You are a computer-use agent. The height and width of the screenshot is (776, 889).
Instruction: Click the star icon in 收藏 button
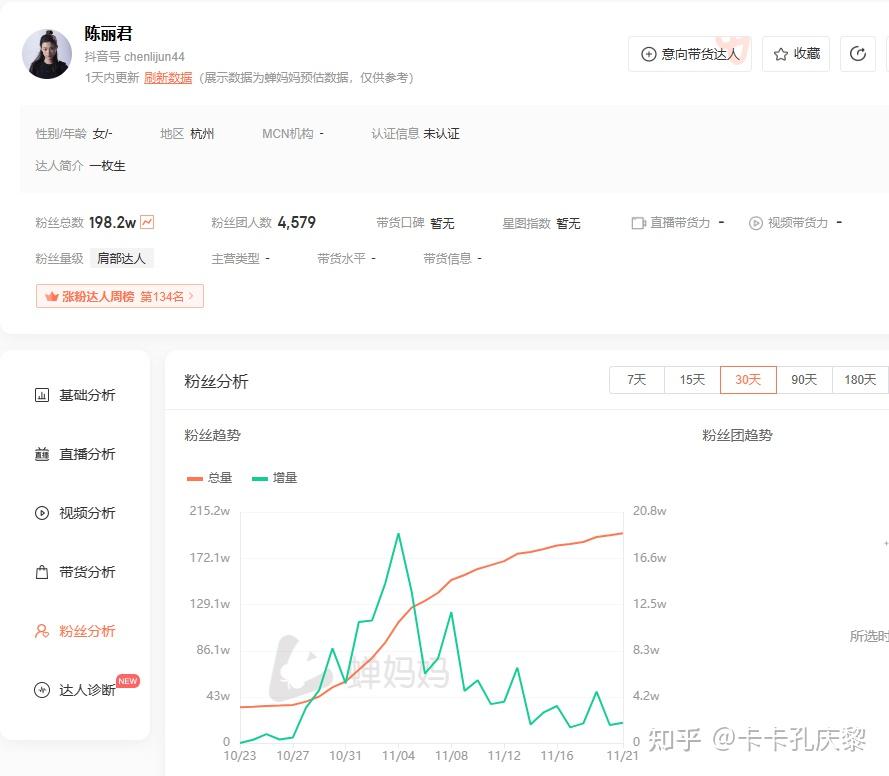(x=781, y=54)
